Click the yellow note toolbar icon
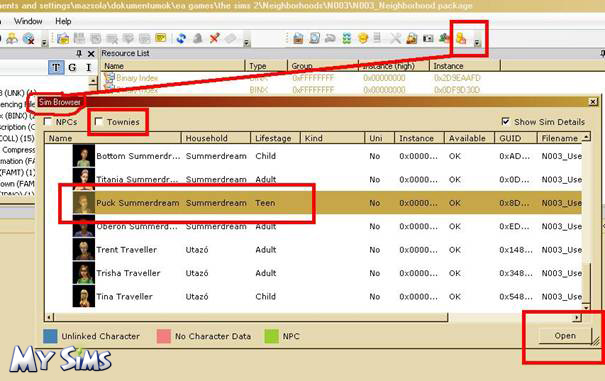The image size is (605, 381). pos(161,38)
